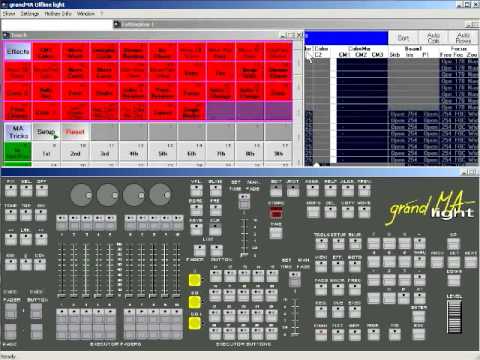This screenshot has height=360, width=480.
Task: Click the LEVEL wheel
Action: tap(454, 317)
